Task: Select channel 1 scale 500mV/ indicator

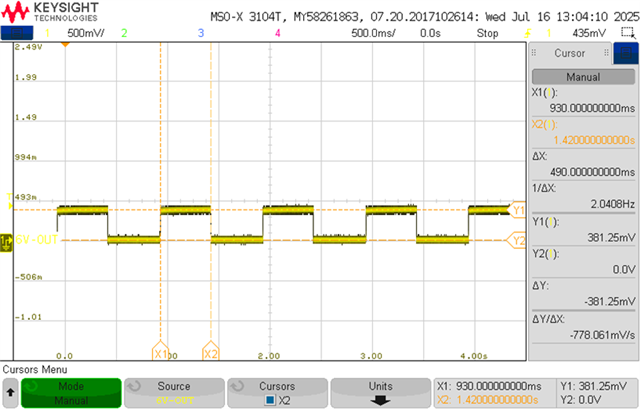Action: [85, 33]
